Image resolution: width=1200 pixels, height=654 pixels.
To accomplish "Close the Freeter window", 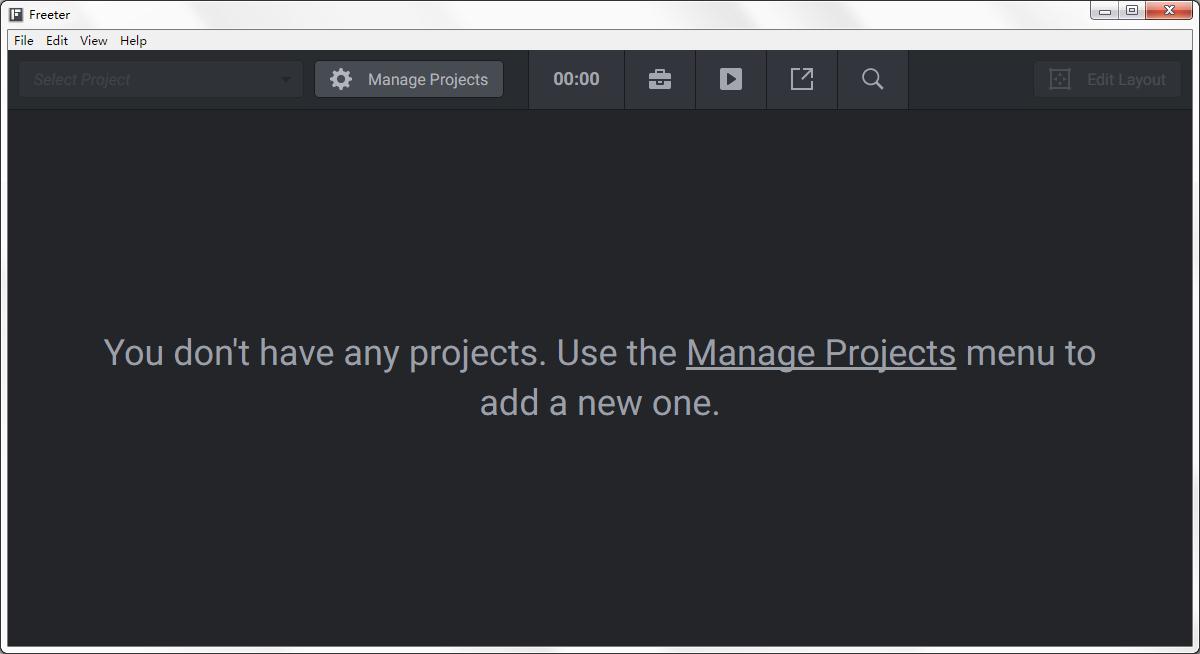I will [x=1168, y=11].
